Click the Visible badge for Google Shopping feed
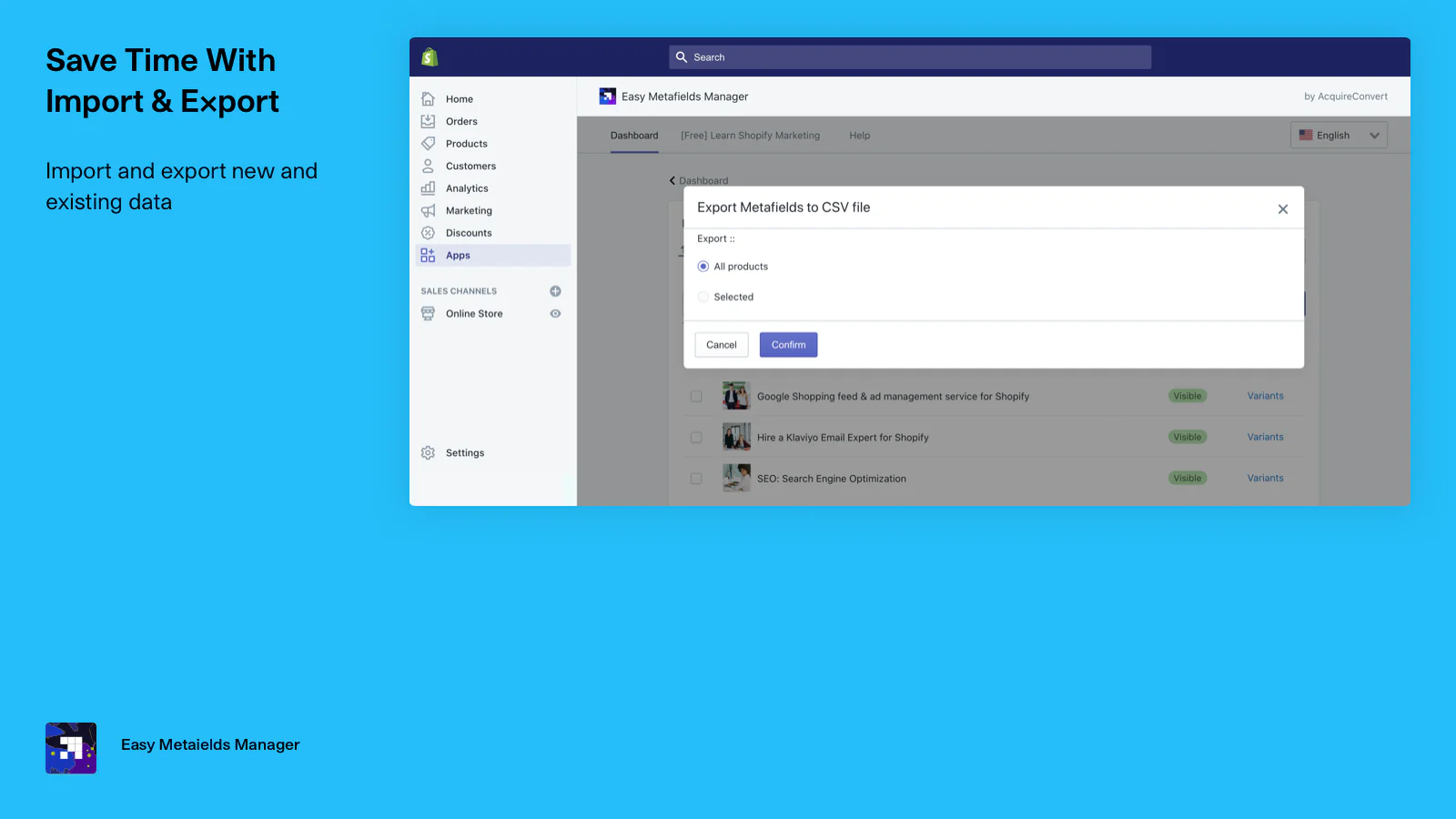 [1188, 396]
